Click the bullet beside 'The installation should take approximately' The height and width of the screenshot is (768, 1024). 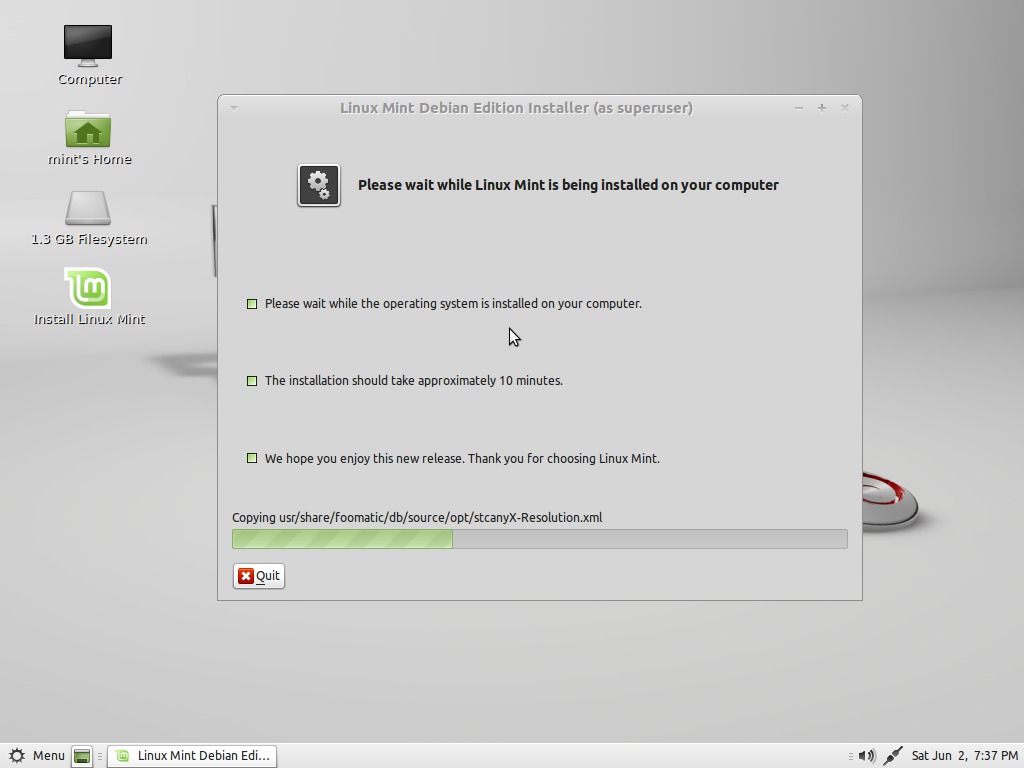252,381
